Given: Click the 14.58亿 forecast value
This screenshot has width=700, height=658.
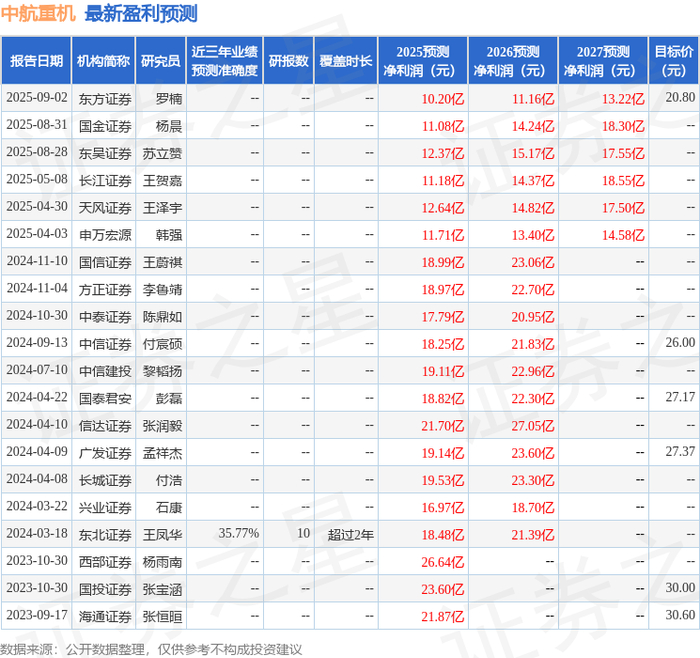Looking at the screenshot, I should (623, 235).
